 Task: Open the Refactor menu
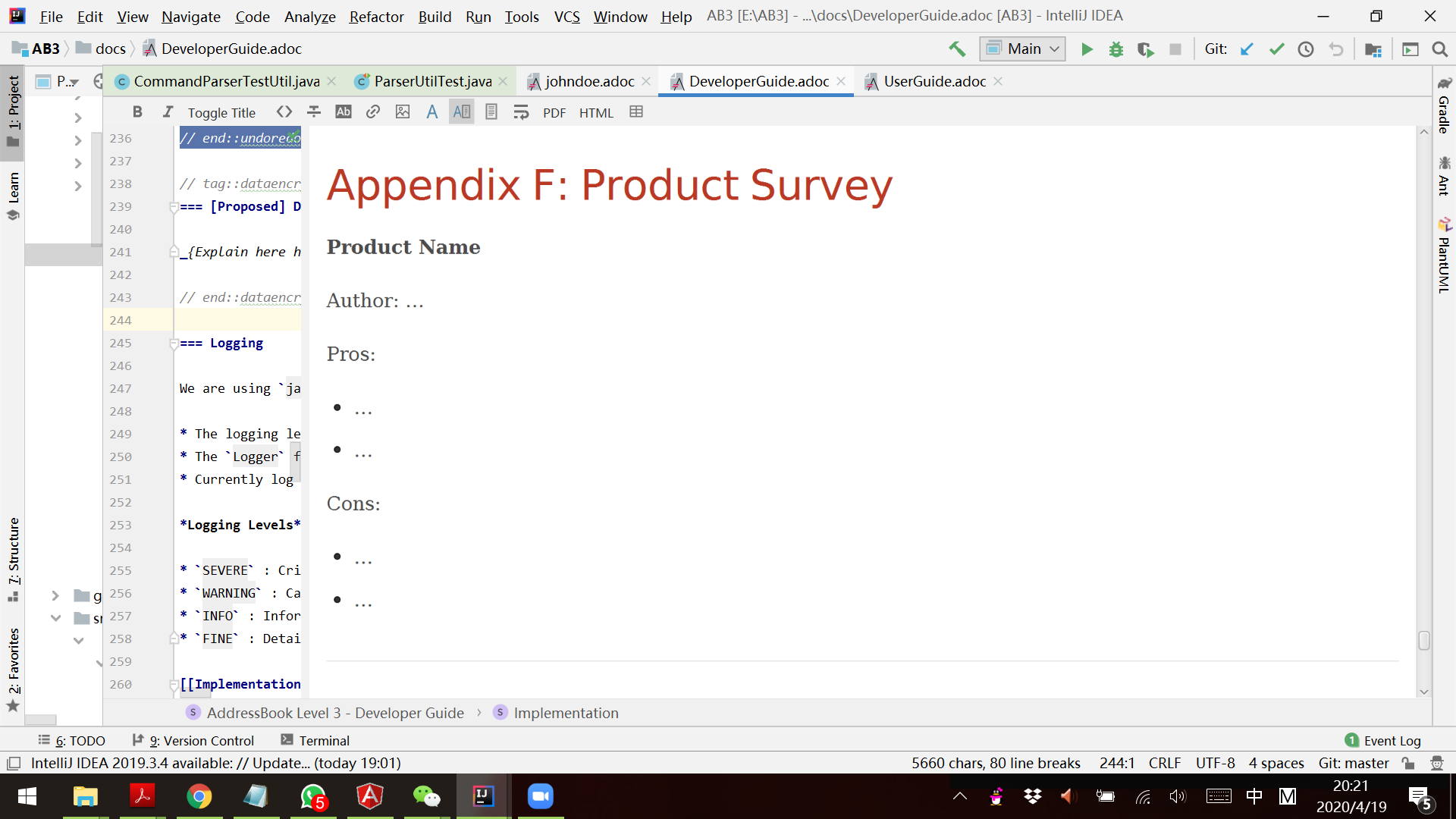click(376, 16)
